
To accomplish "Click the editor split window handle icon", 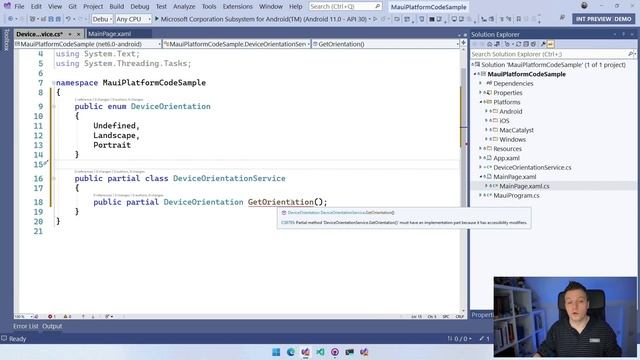I will [463, 42].
